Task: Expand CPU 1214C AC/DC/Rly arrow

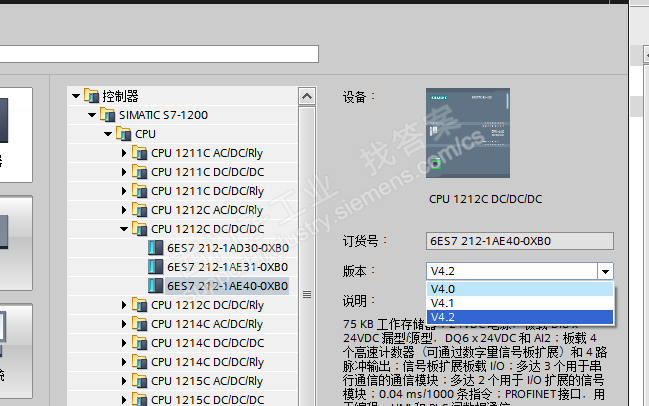Action: pos(124,324)
